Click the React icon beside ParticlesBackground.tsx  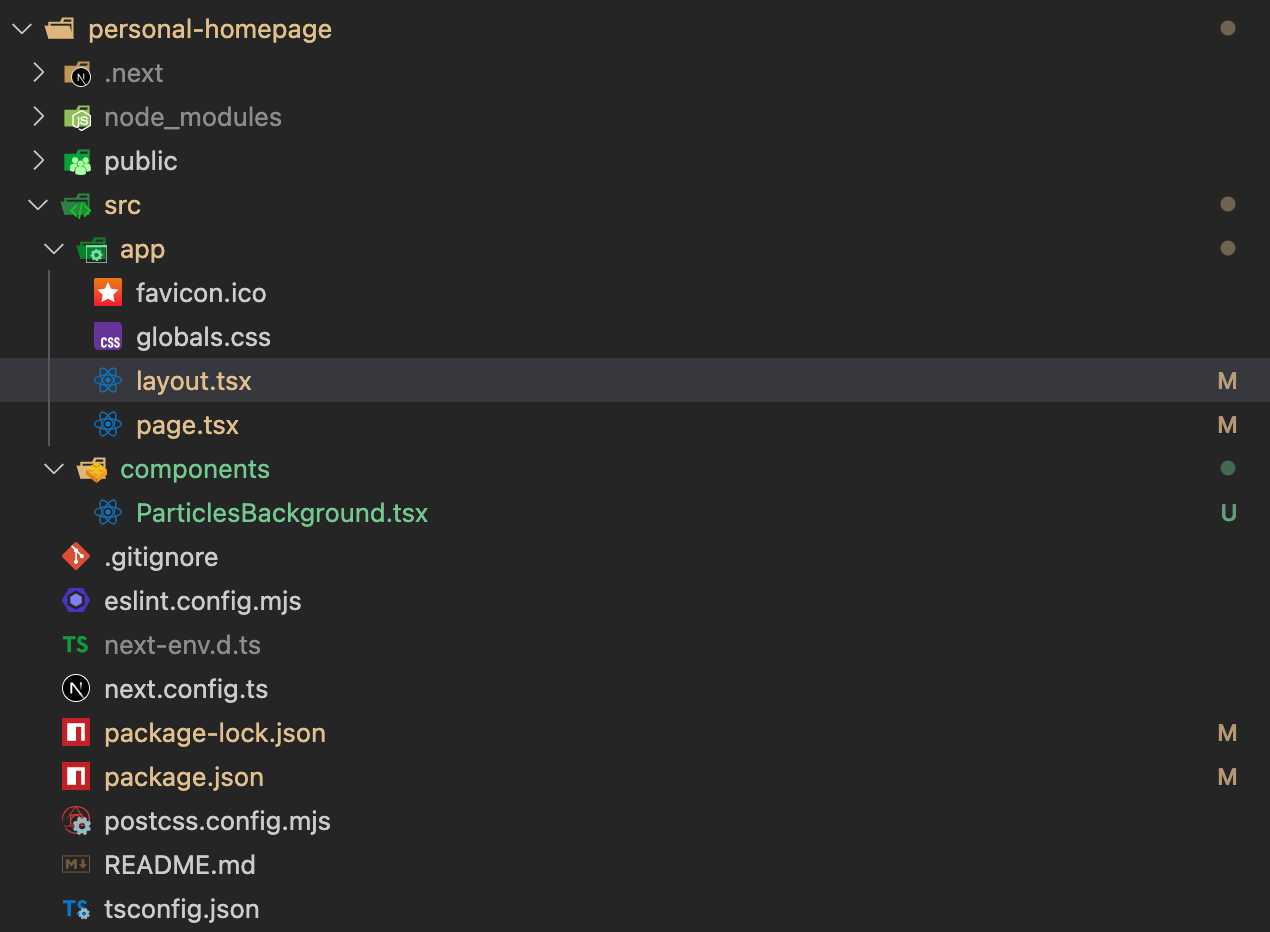[x=108, y=512]
